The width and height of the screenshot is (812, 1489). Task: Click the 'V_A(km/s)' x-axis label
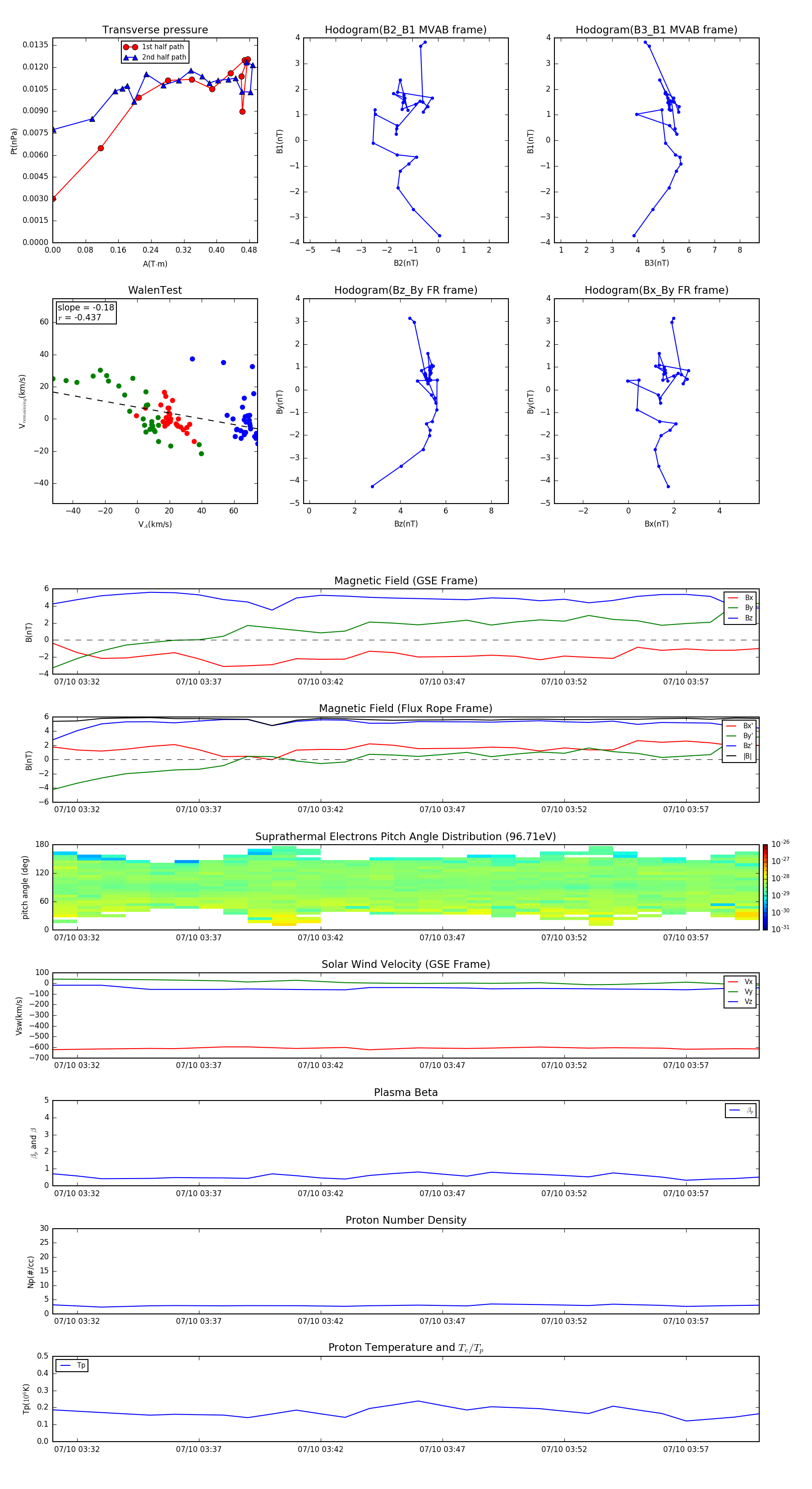coord(155,524)
